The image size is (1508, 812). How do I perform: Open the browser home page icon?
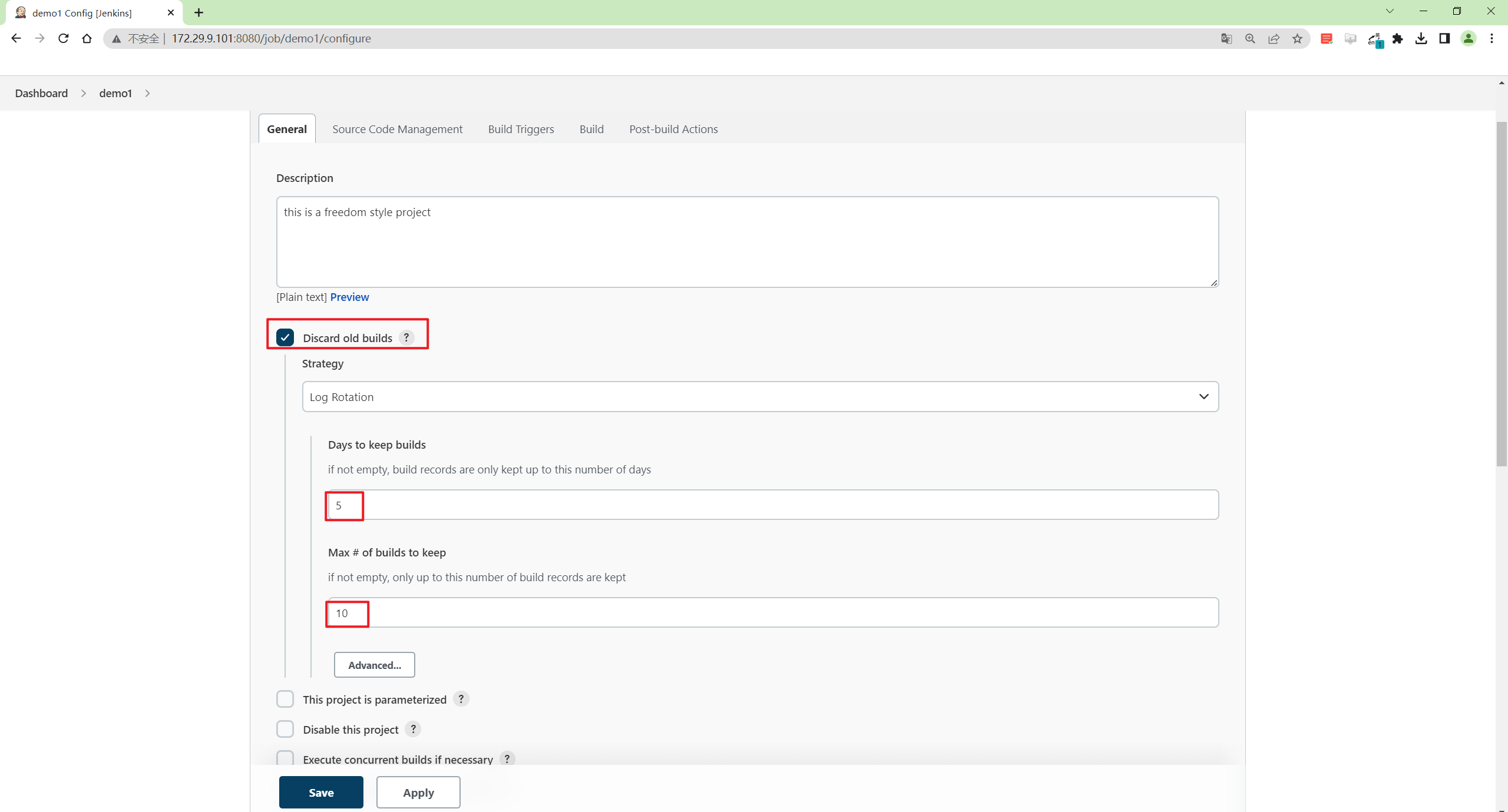(x=87, y=38)
